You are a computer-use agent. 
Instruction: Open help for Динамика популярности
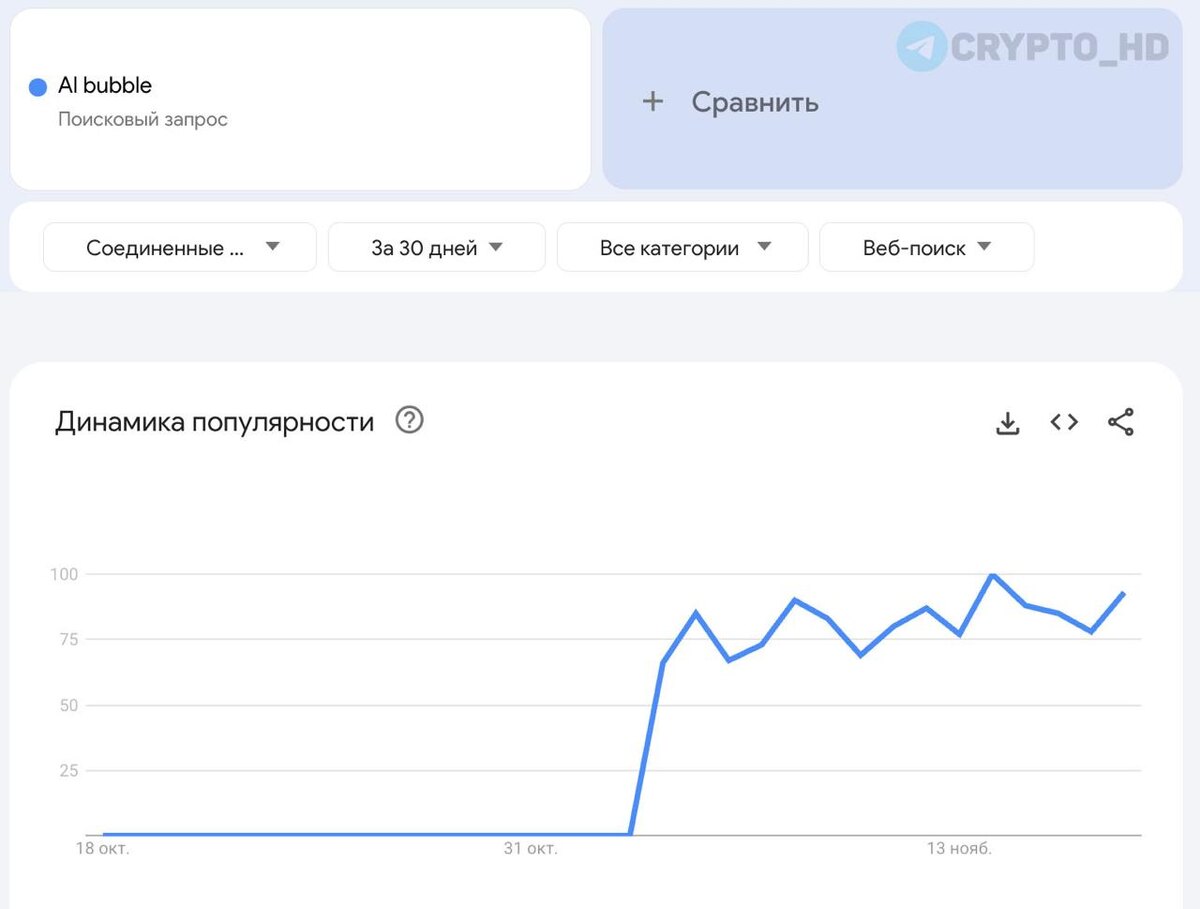coord(410,420)
